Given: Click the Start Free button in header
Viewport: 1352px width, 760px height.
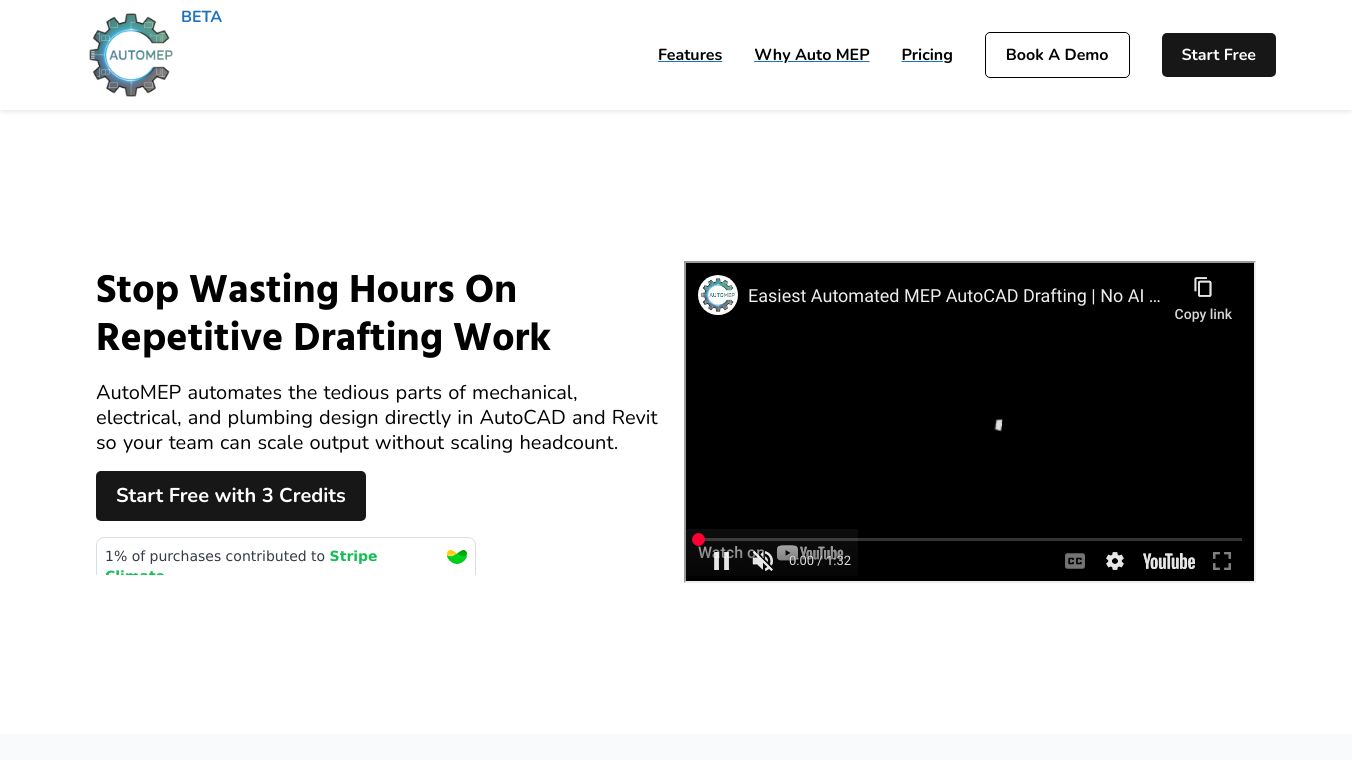Looking at the screenshot, I should coord(1218,55).
